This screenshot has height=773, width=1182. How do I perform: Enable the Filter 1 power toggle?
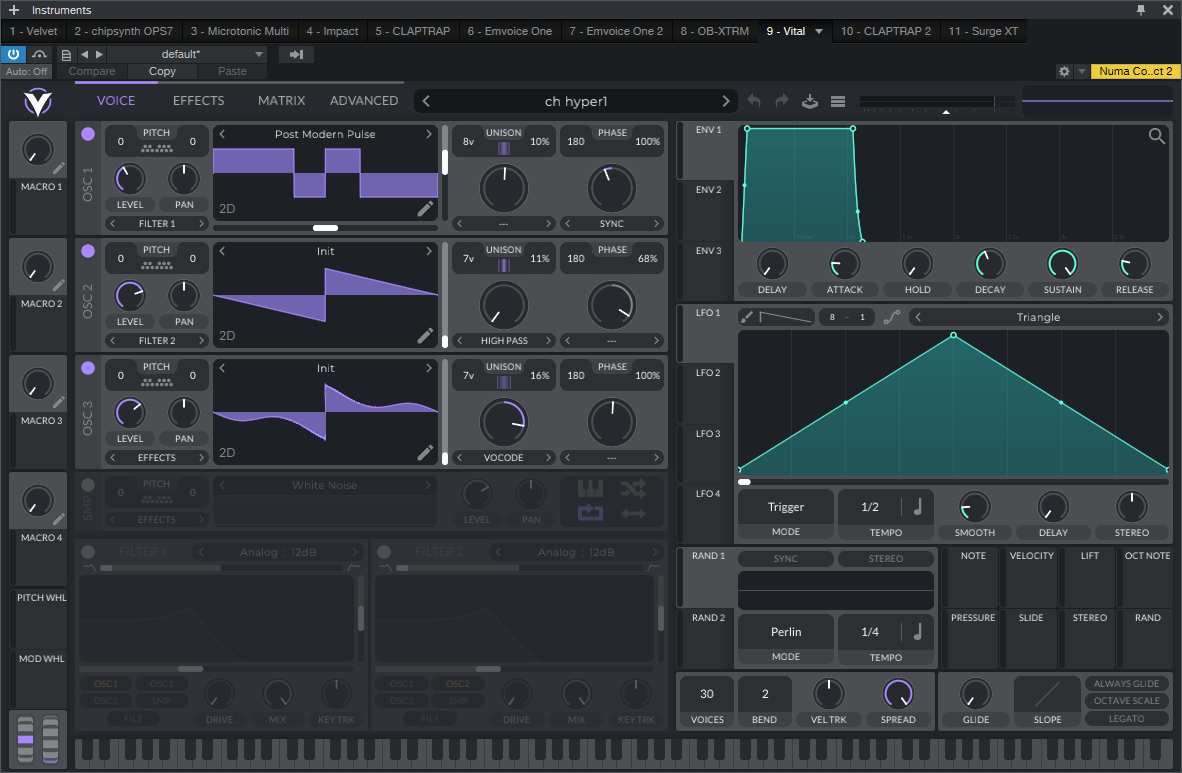tap(88, 552)
